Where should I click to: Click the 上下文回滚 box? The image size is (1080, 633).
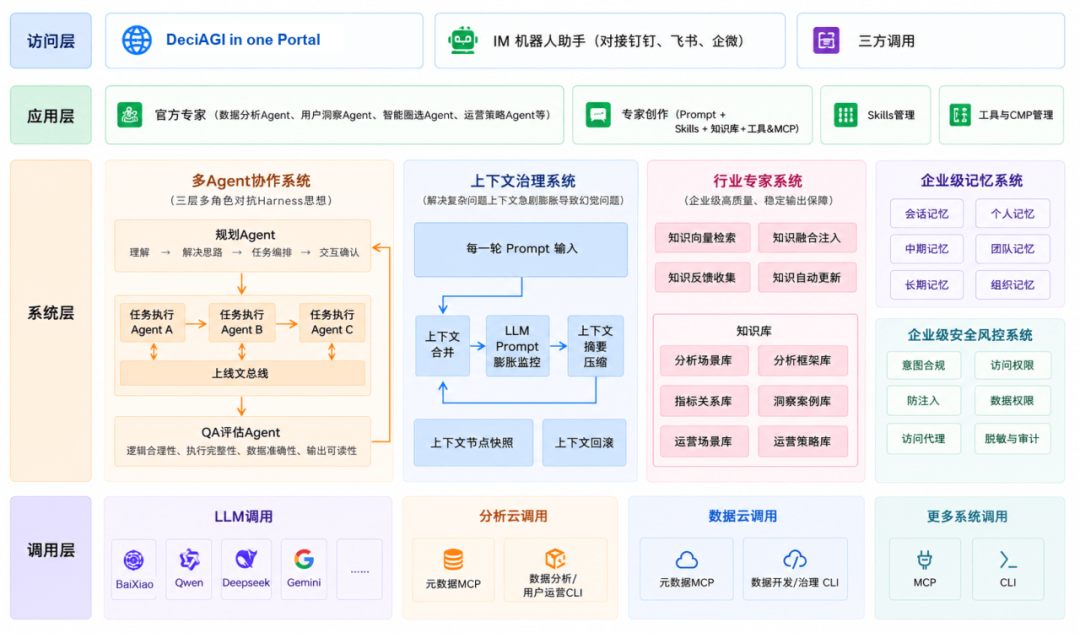point(584,442)
